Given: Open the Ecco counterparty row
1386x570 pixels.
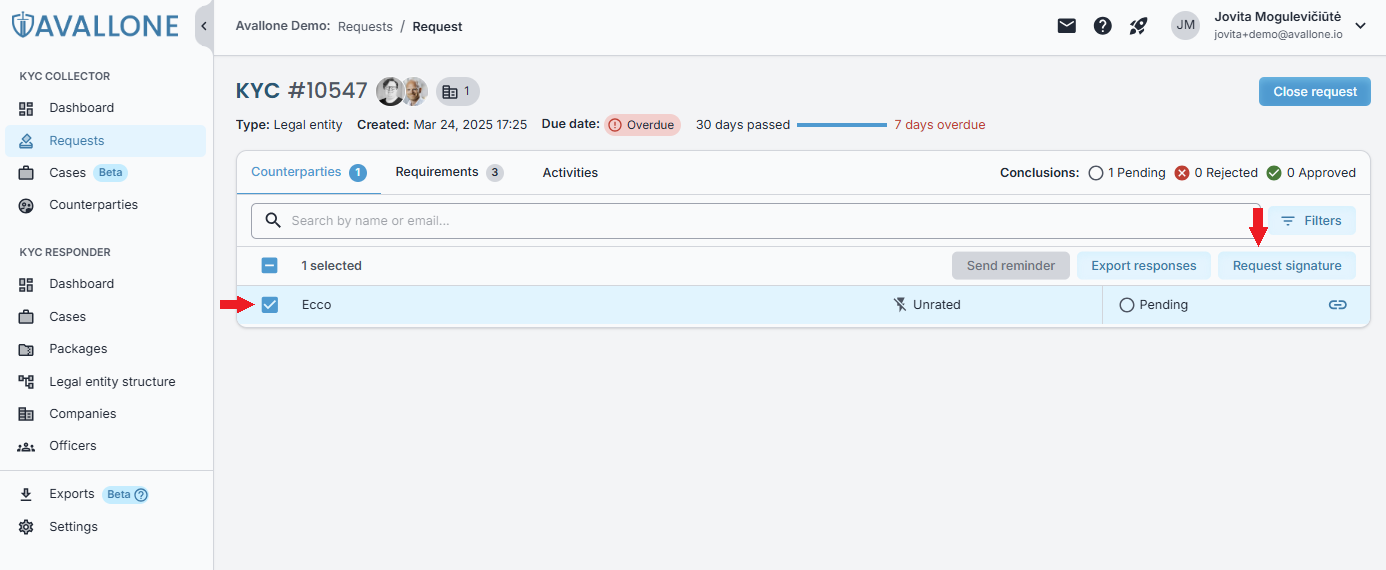Looking at the screenshot, I should pos(803,305).
